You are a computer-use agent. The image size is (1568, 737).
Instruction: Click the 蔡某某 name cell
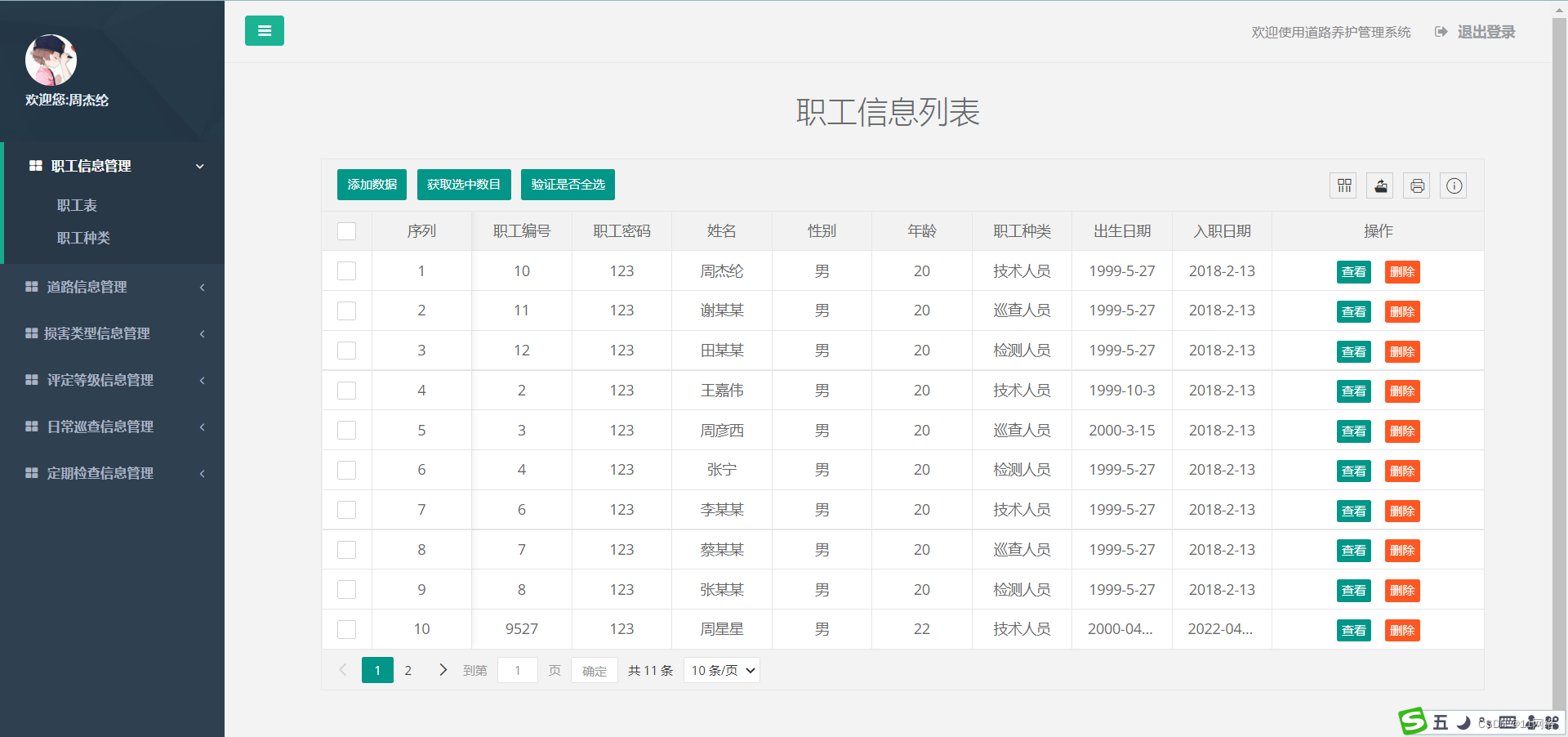[x=722, y=550]
